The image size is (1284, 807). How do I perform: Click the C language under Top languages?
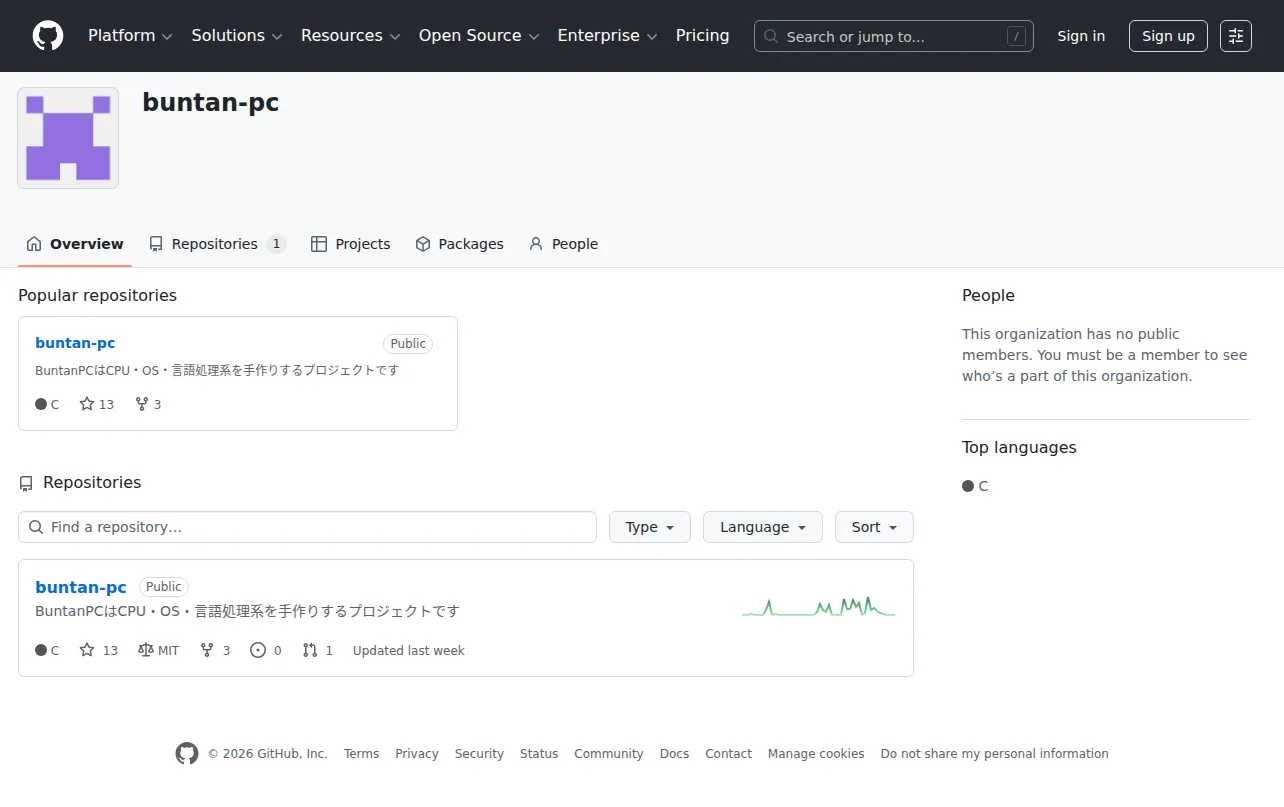(975, 486)
